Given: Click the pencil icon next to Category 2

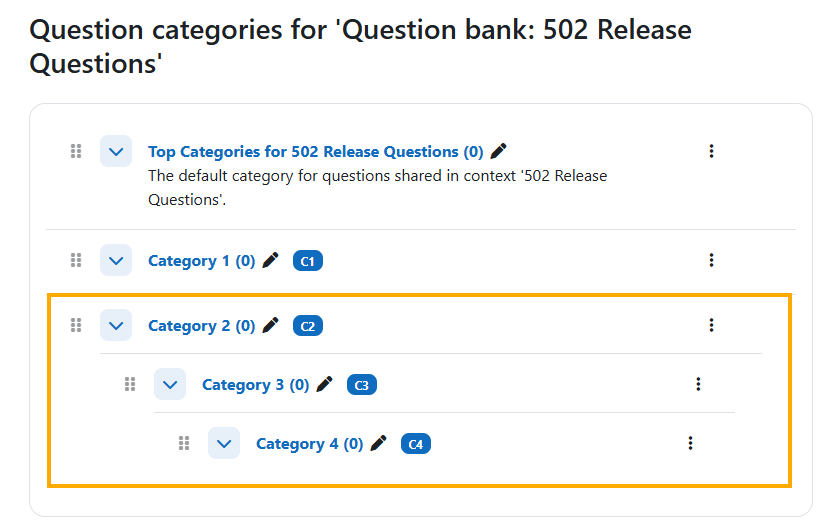Looking at the screenshot, I should tap(271, 325).
